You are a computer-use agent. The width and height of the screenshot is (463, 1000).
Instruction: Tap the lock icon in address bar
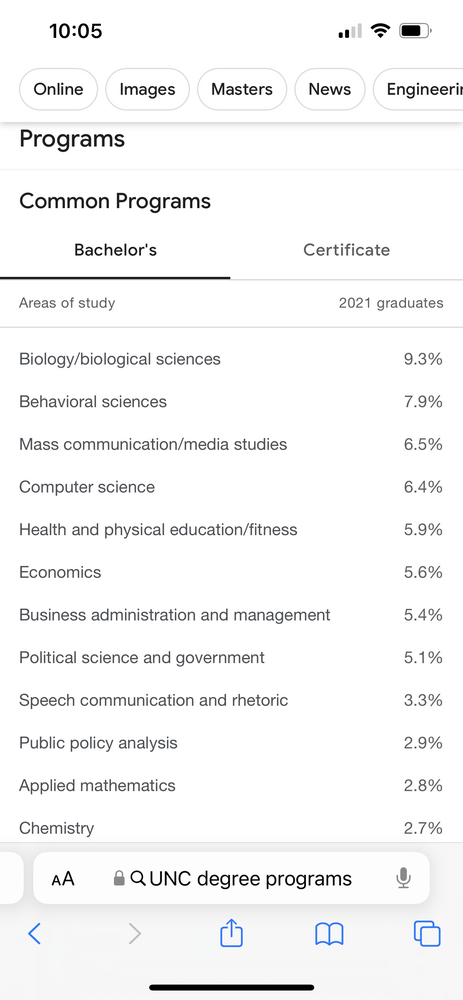119,879
